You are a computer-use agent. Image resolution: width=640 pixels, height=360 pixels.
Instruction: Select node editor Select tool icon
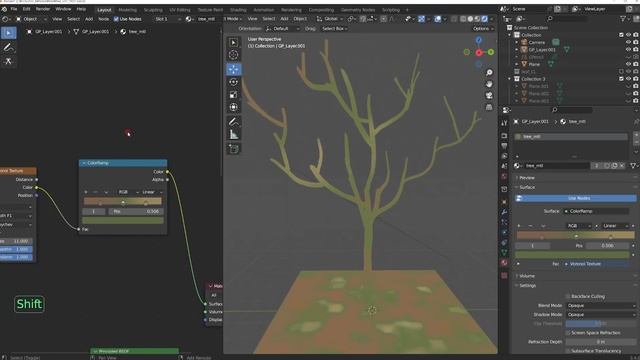[9, 33]
